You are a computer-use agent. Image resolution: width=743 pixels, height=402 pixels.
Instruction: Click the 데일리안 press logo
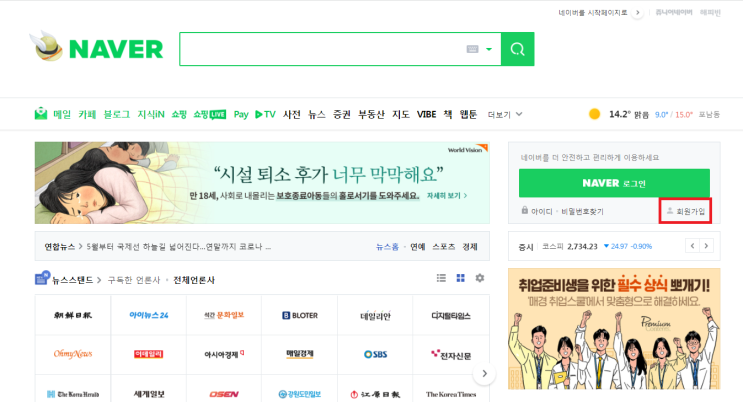click(x=375, y=316)
